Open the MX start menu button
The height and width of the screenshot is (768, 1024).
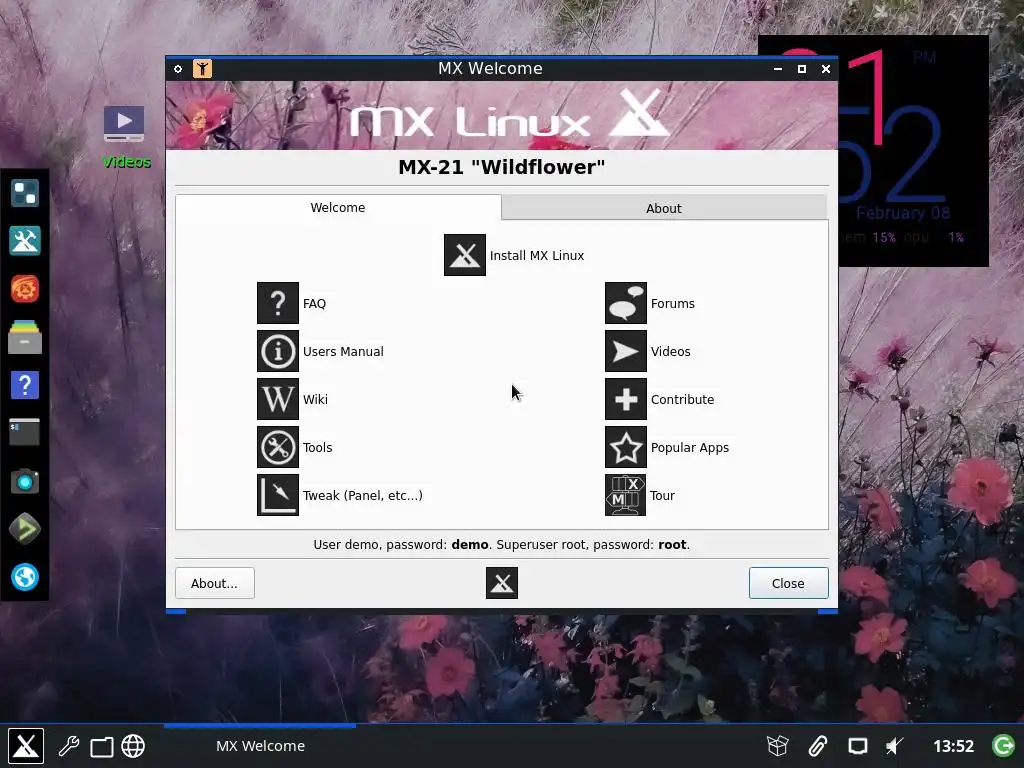[25, 746]
